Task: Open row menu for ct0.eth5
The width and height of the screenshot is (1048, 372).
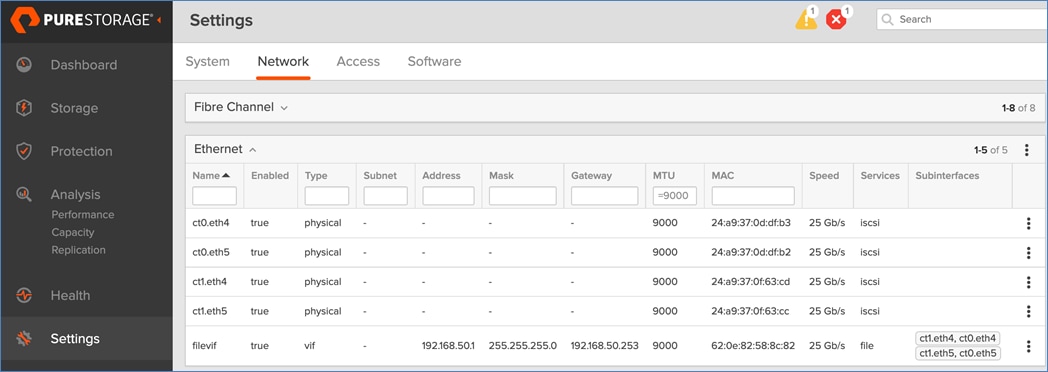Action: click(1028, 252)
